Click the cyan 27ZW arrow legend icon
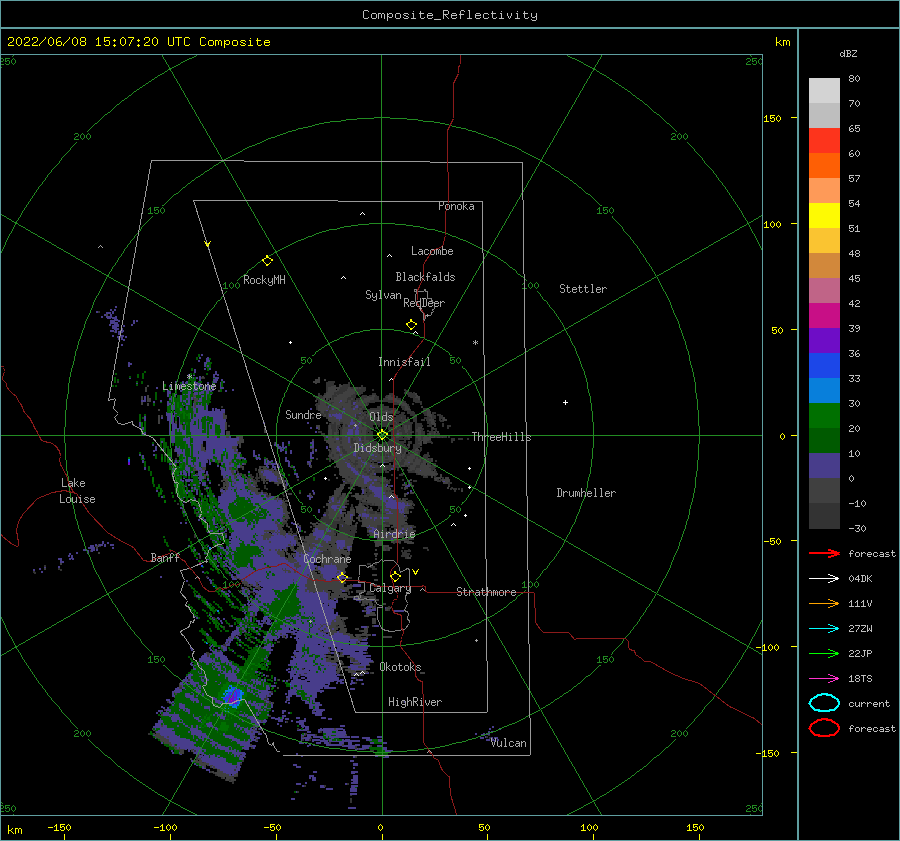 pos(824,629)
